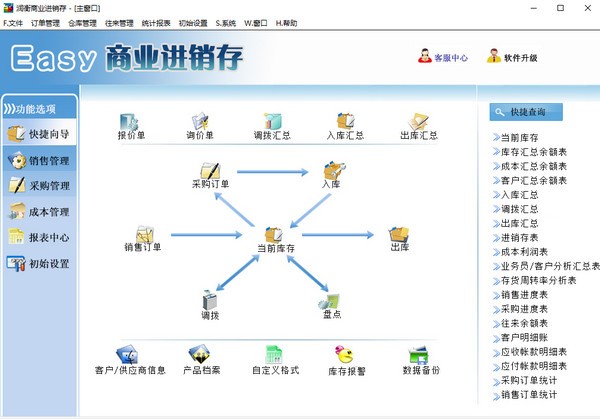Click the 采购订单 icon
The width and height of the screenshot is (600, 419).
tap(210, 176)
